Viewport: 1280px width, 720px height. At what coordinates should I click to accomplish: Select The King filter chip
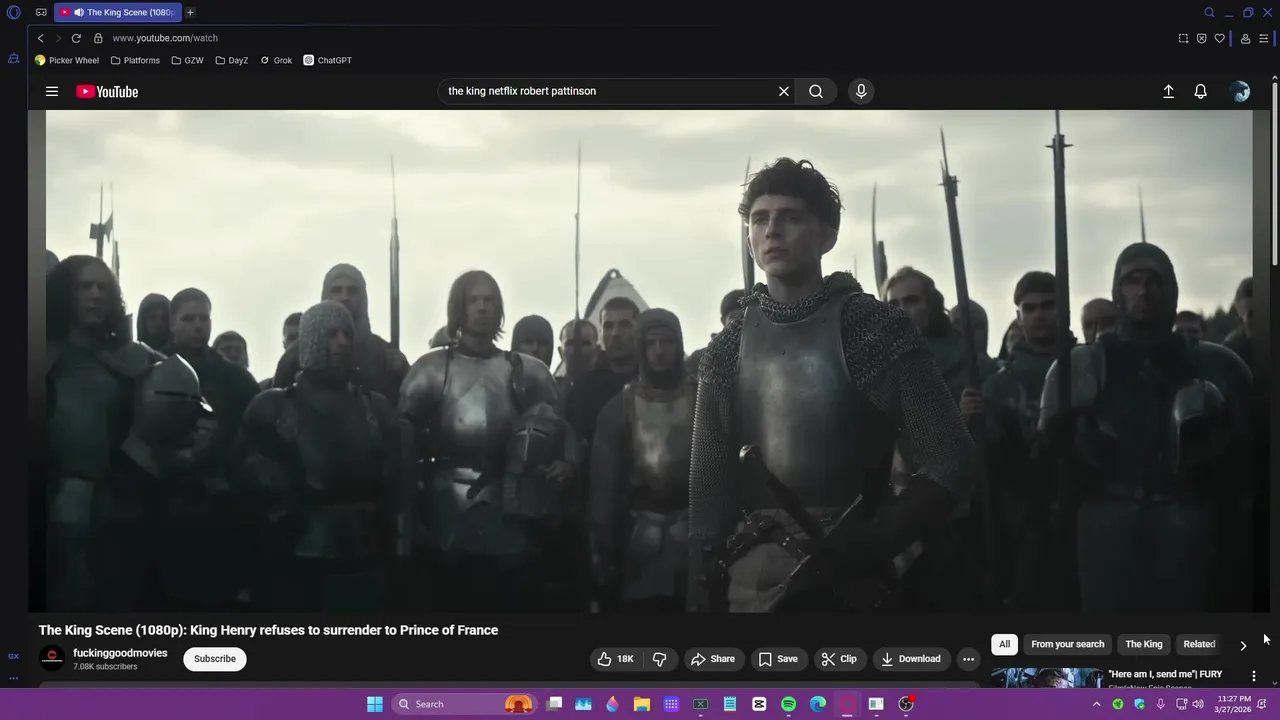(x=1144, y=644)
